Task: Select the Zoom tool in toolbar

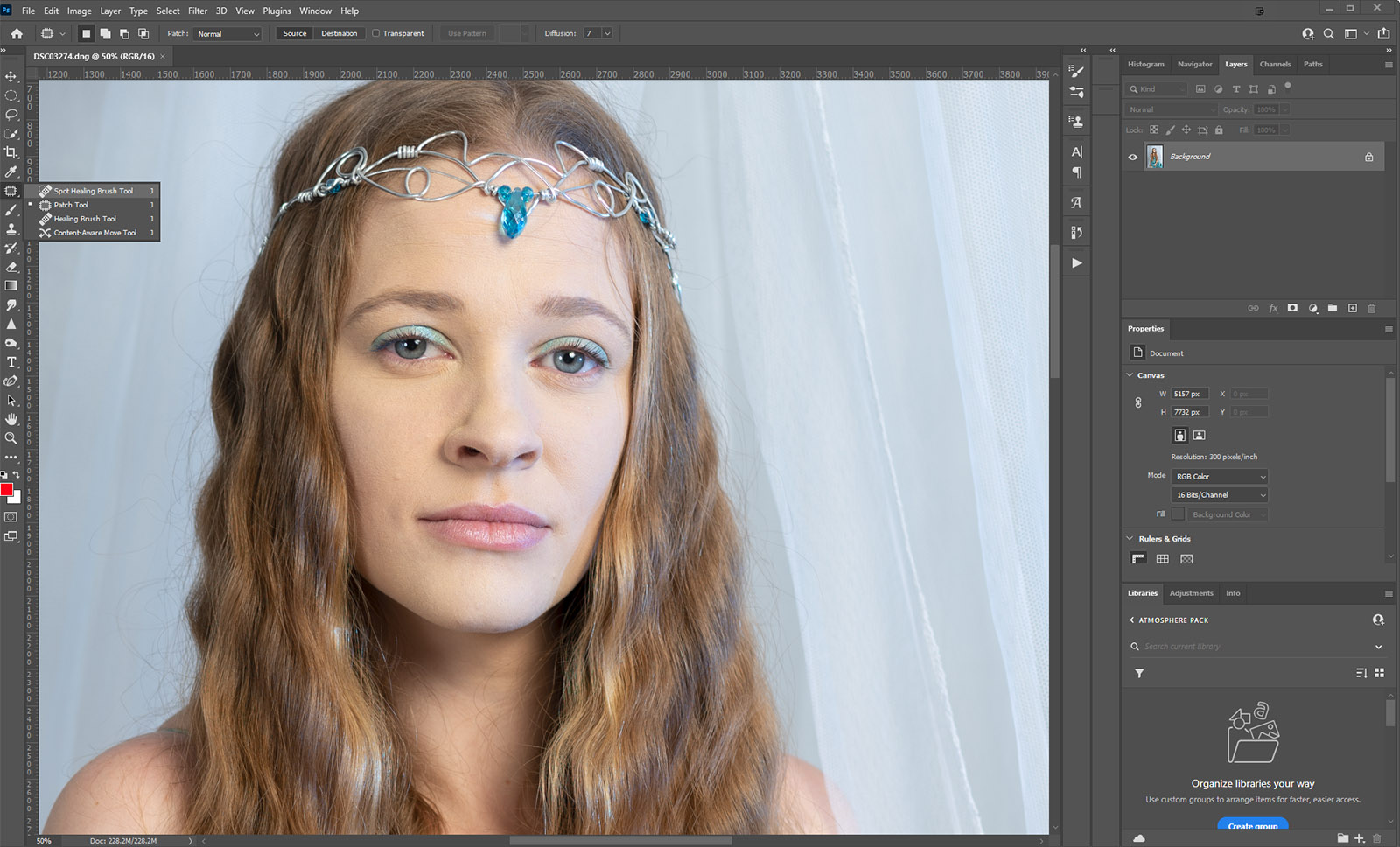Action: [10, 438]
